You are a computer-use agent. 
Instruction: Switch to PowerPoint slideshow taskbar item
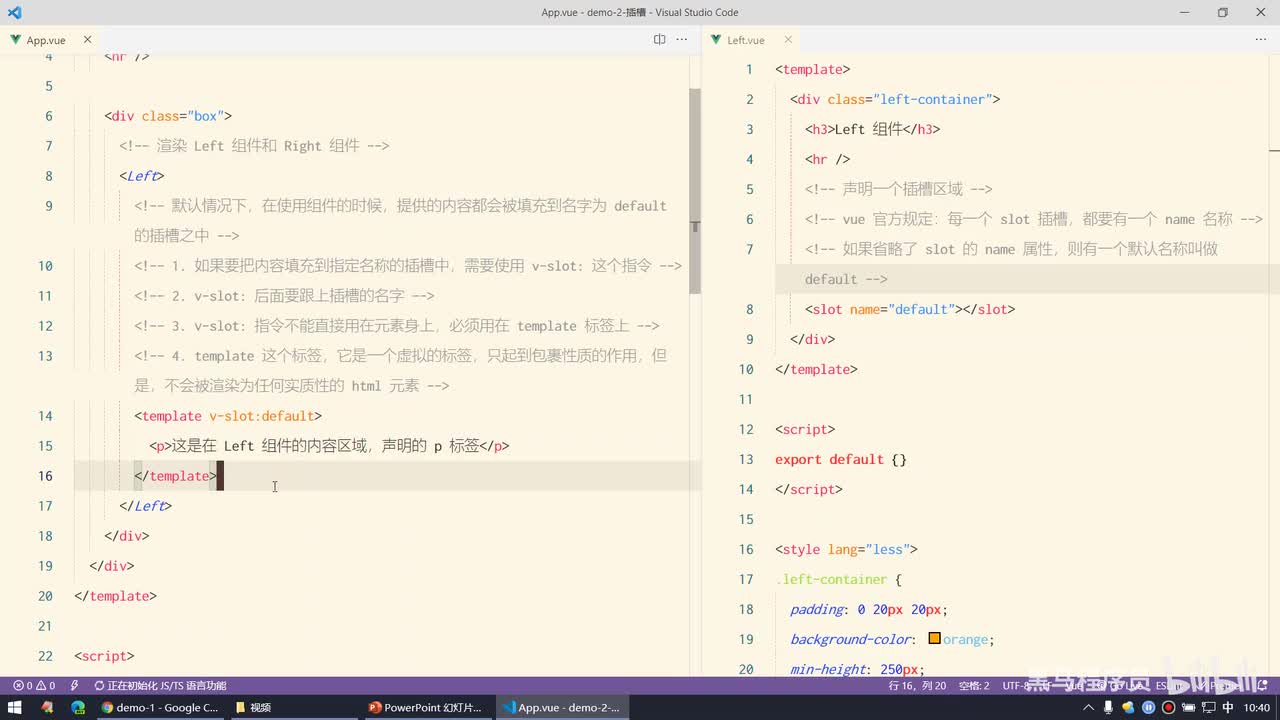[426, 707]
